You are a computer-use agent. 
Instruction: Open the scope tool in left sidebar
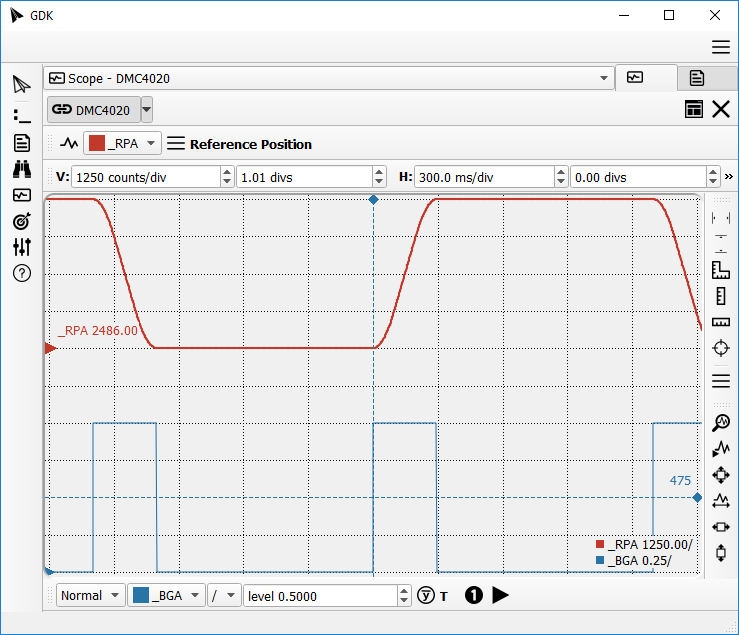point(22,195)
